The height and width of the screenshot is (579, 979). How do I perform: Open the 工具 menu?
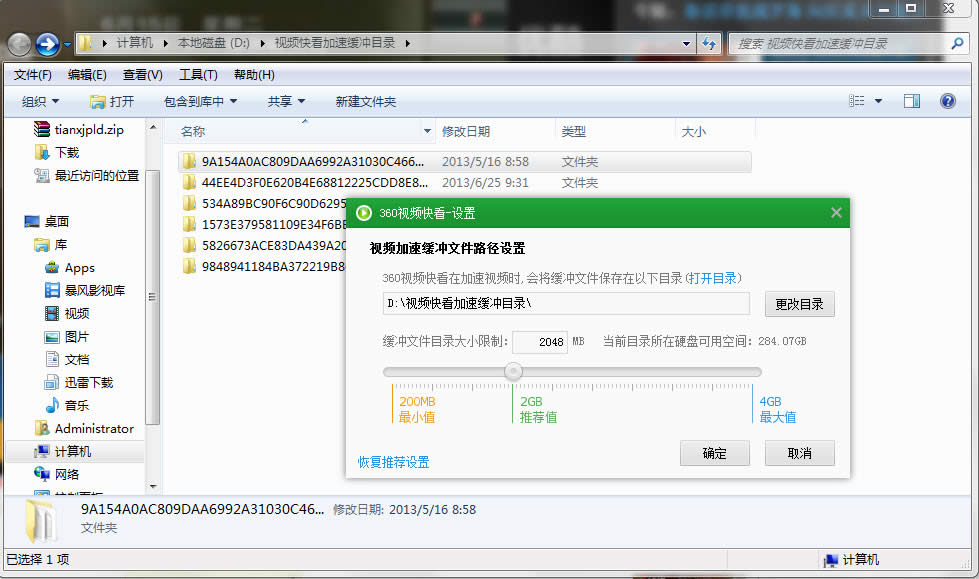point(196,73)
